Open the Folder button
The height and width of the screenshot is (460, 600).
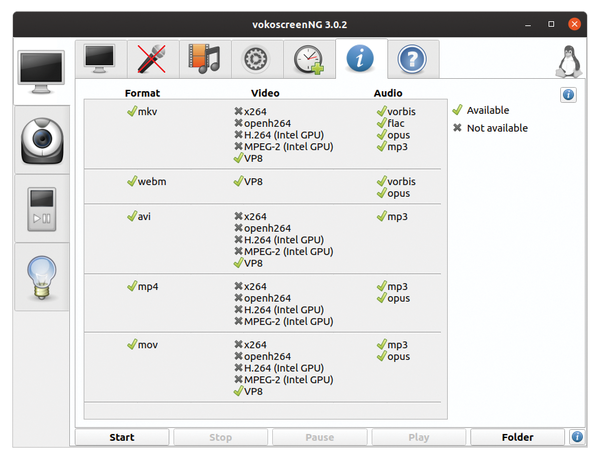tap(517, 437)
